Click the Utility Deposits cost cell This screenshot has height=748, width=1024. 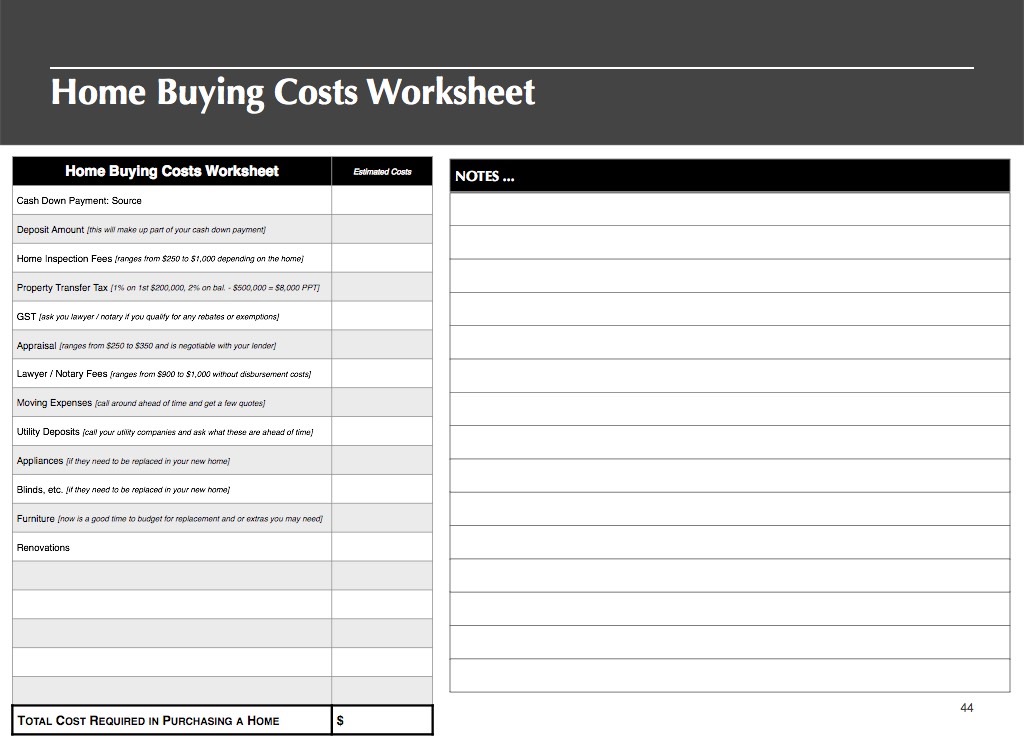point(382,432)
